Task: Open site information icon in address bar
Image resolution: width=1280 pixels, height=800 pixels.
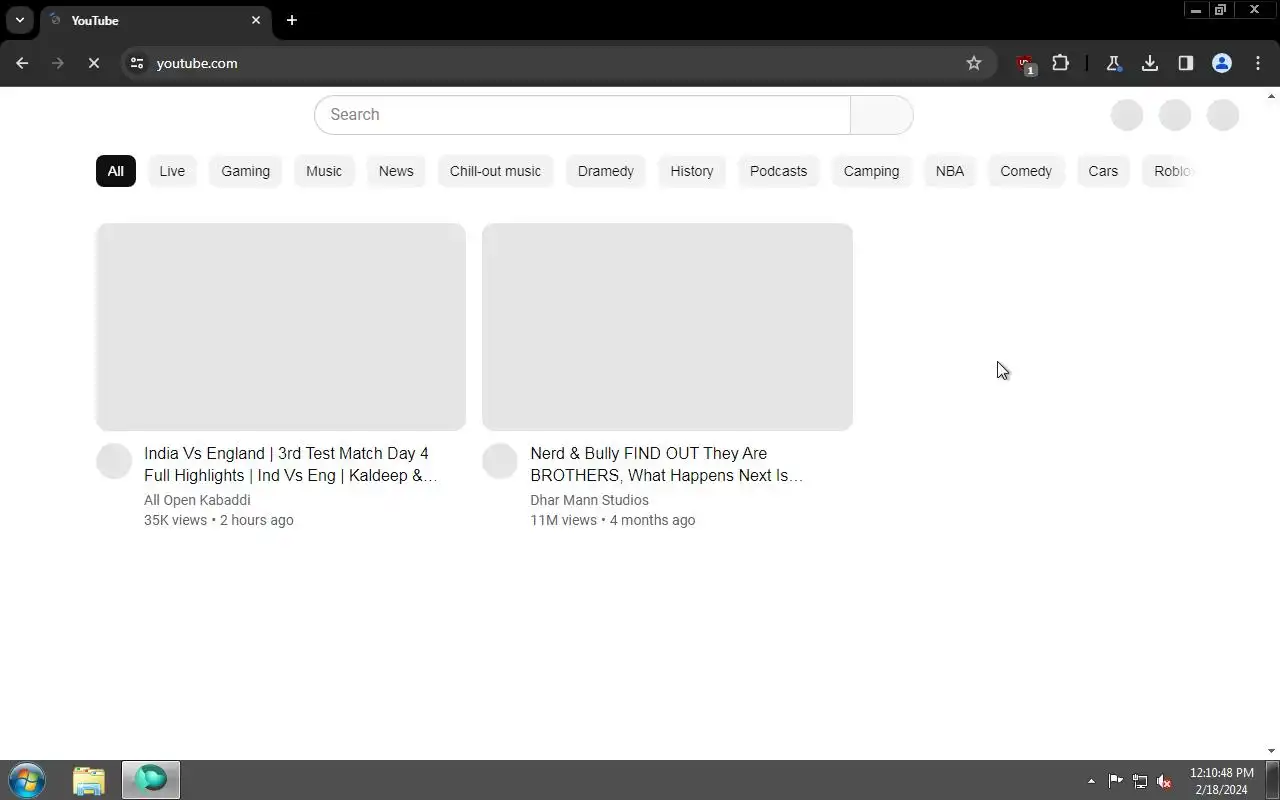Action: pos(137,63)
